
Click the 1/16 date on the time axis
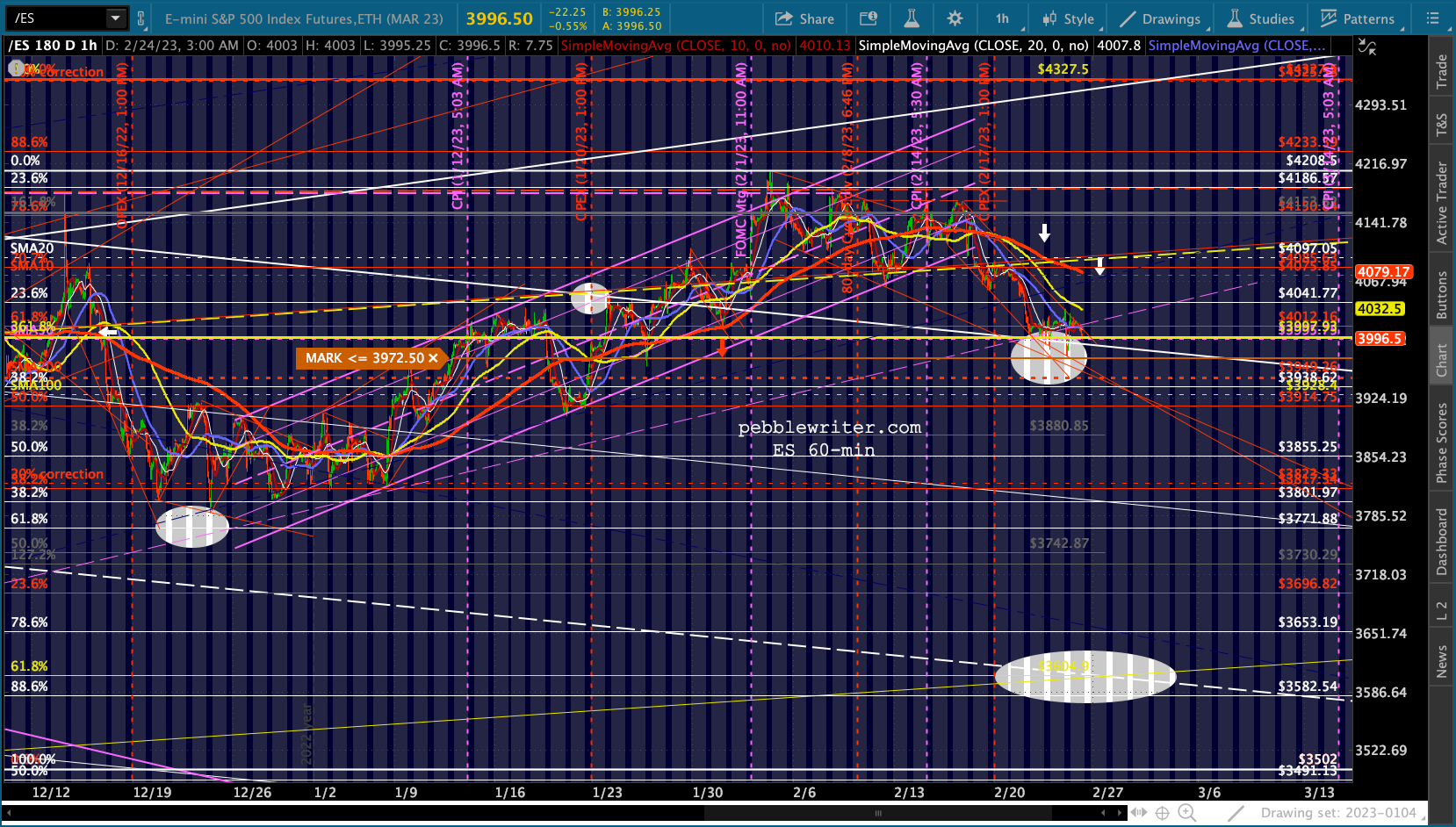pos(509,792)
